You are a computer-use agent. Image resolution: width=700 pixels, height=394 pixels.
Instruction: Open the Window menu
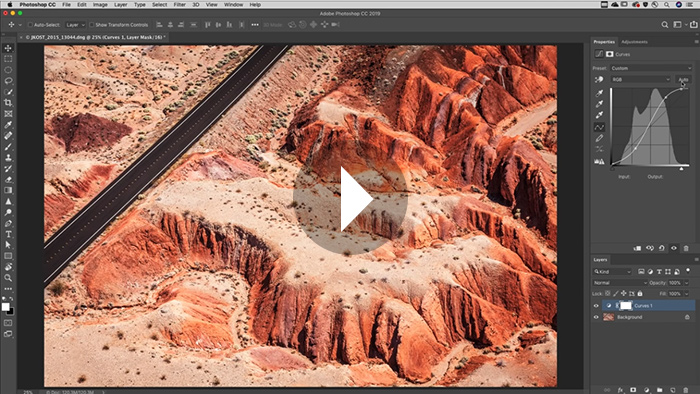(233, 4)
